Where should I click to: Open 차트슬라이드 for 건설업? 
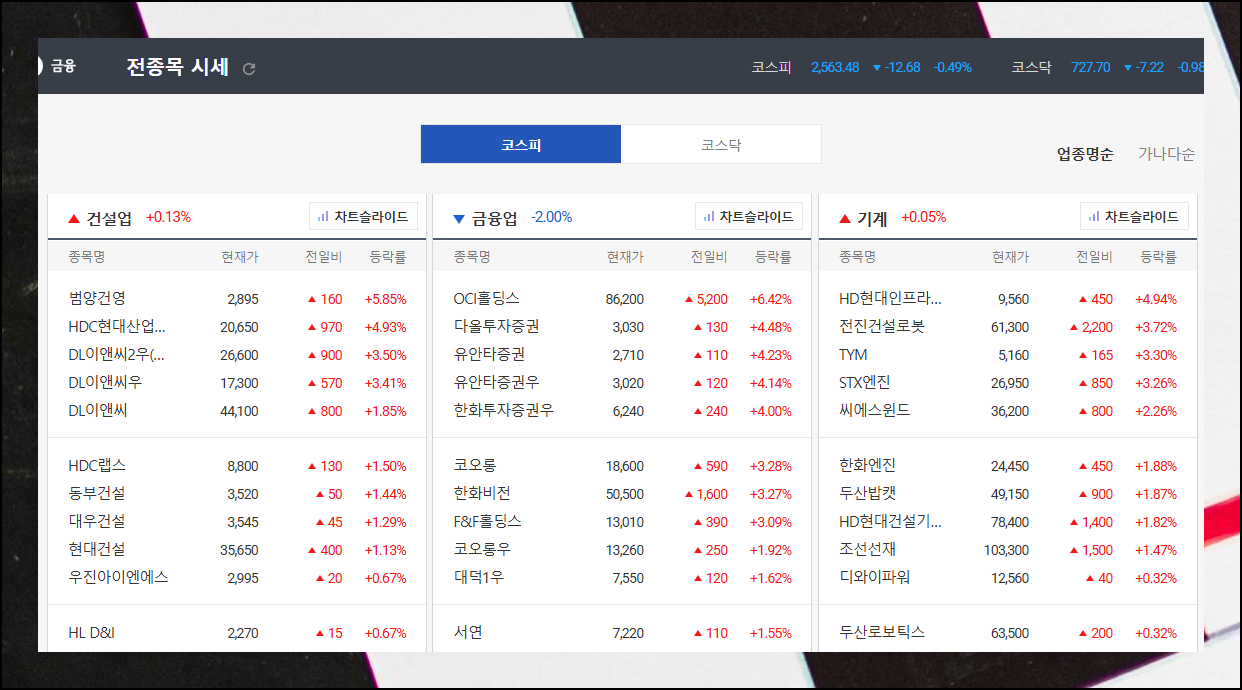pos(363,216)
